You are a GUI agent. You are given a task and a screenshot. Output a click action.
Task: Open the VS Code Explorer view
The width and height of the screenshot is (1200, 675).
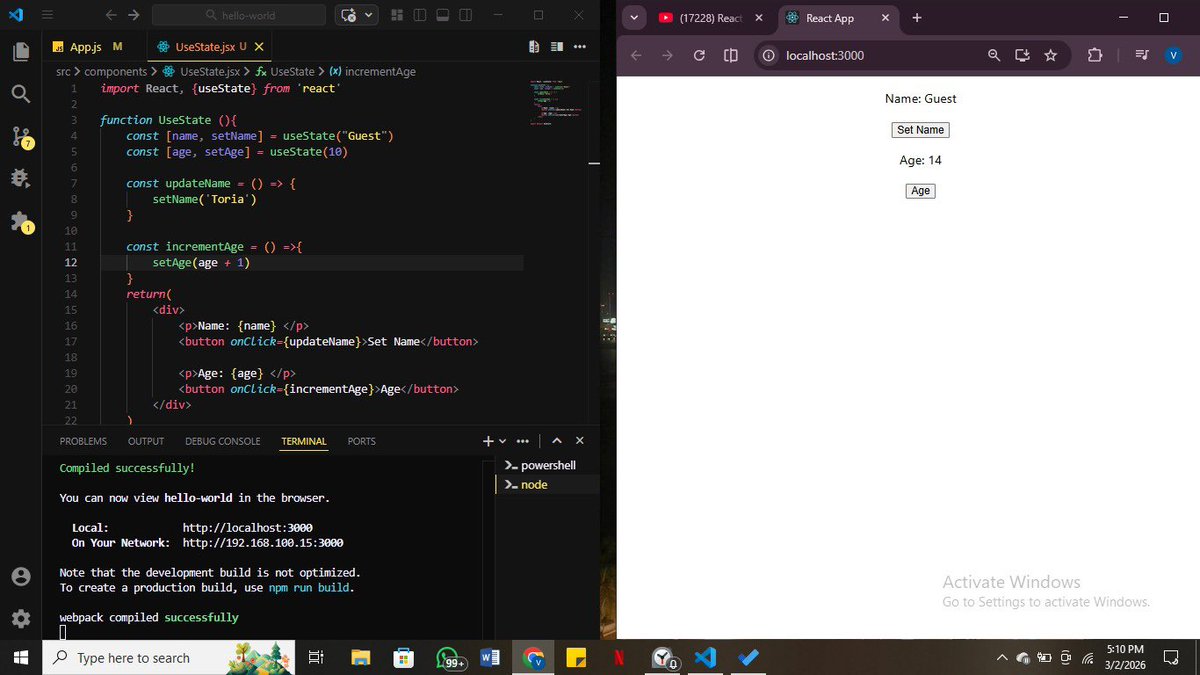21,51
